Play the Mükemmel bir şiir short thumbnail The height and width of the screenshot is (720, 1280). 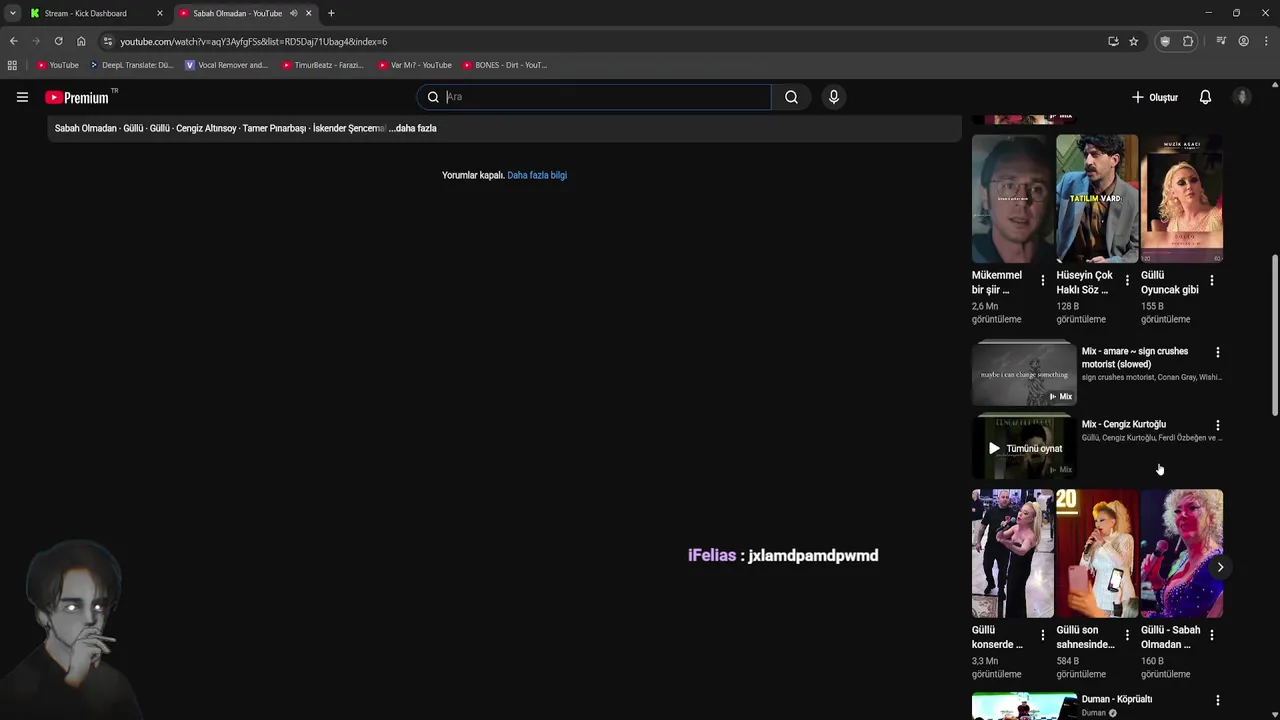[1012, 199]
